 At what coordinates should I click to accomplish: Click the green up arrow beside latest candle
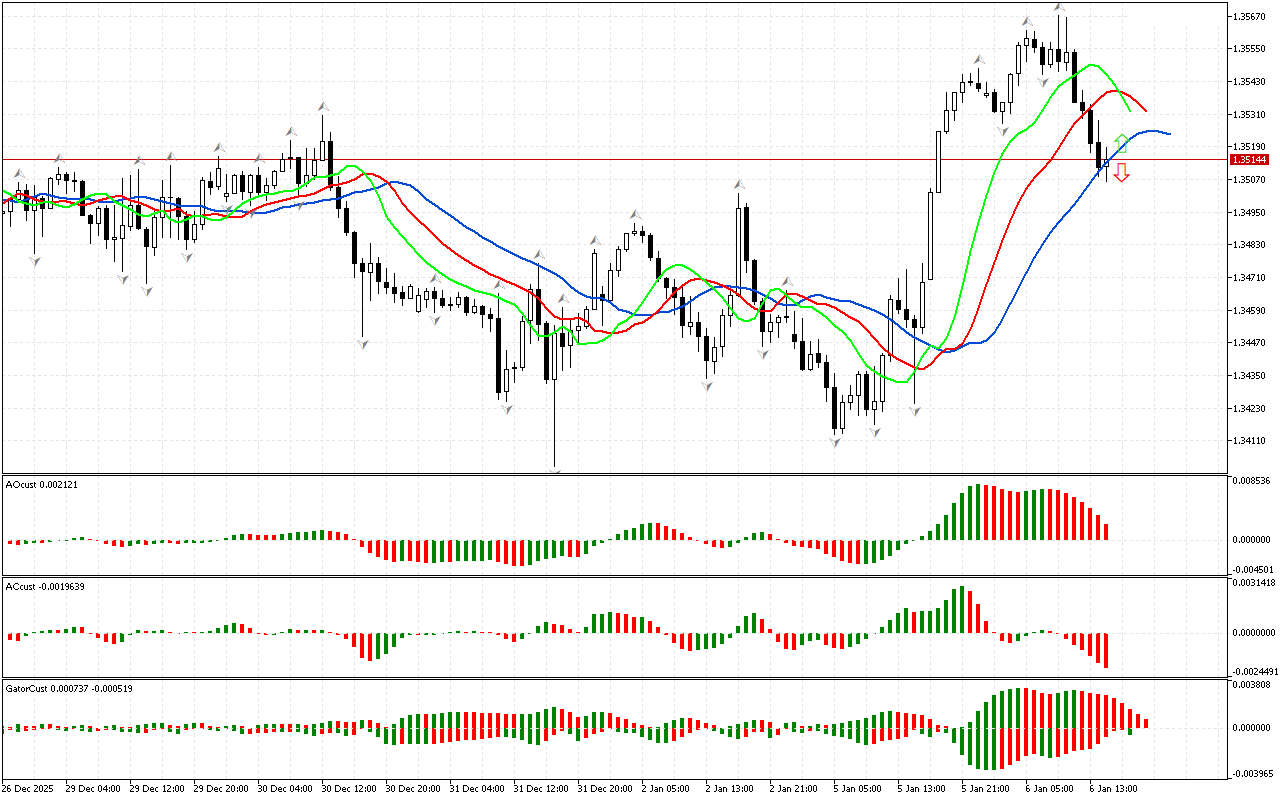point(1121,142)
